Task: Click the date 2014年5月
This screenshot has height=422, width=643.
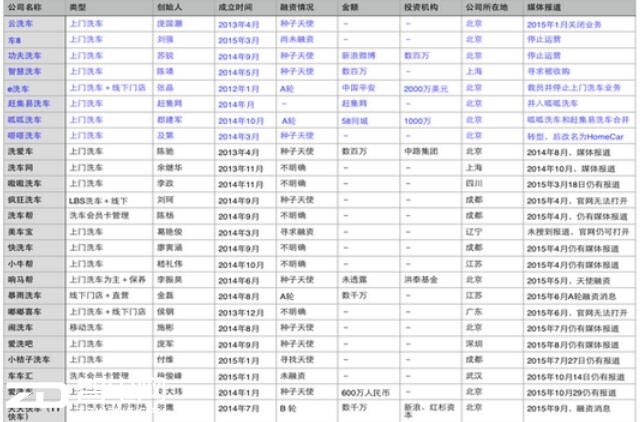Action: pos(238,72)
